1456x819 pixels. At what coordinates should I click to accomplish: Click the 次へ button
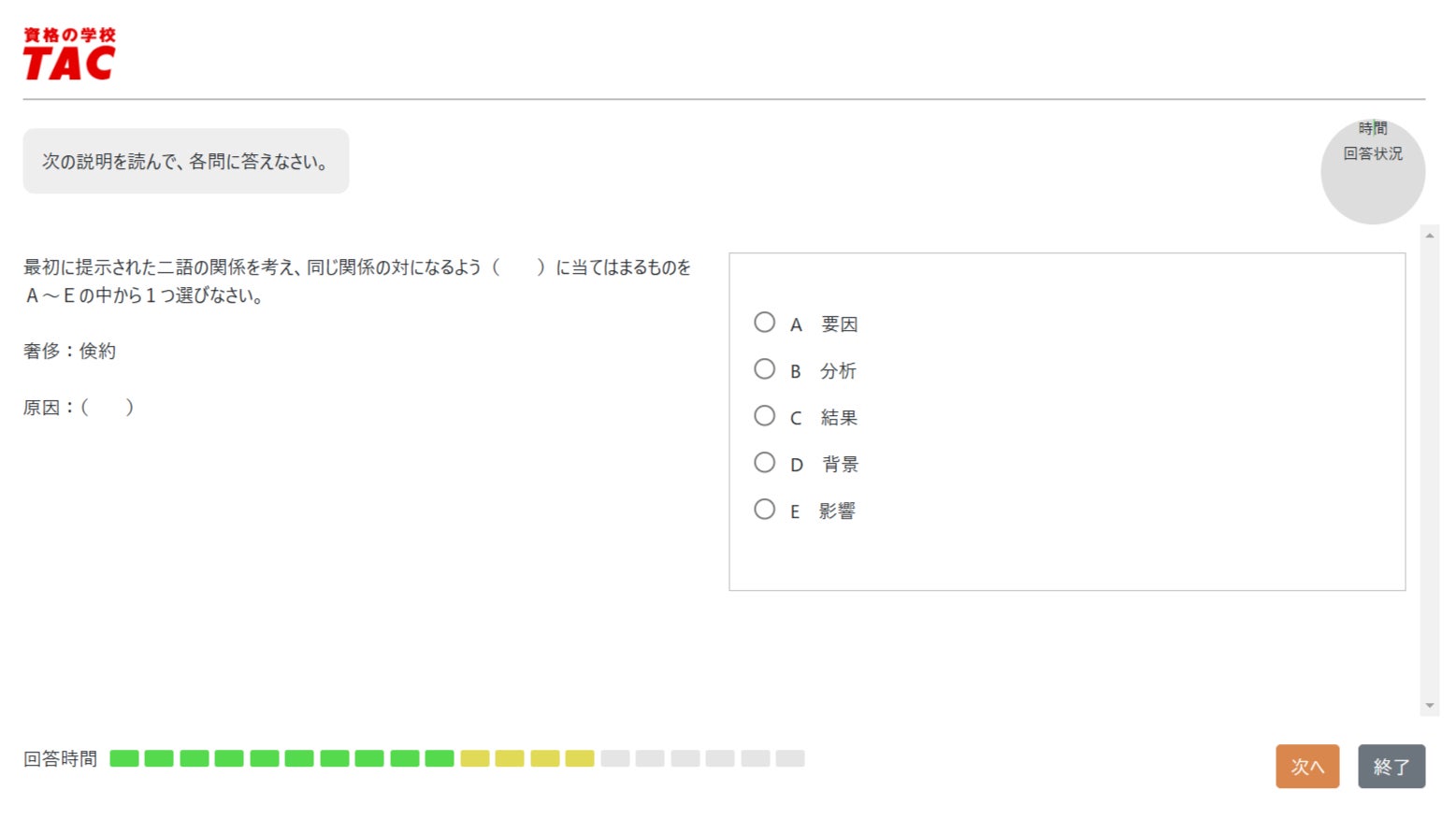coord(1306,767)
